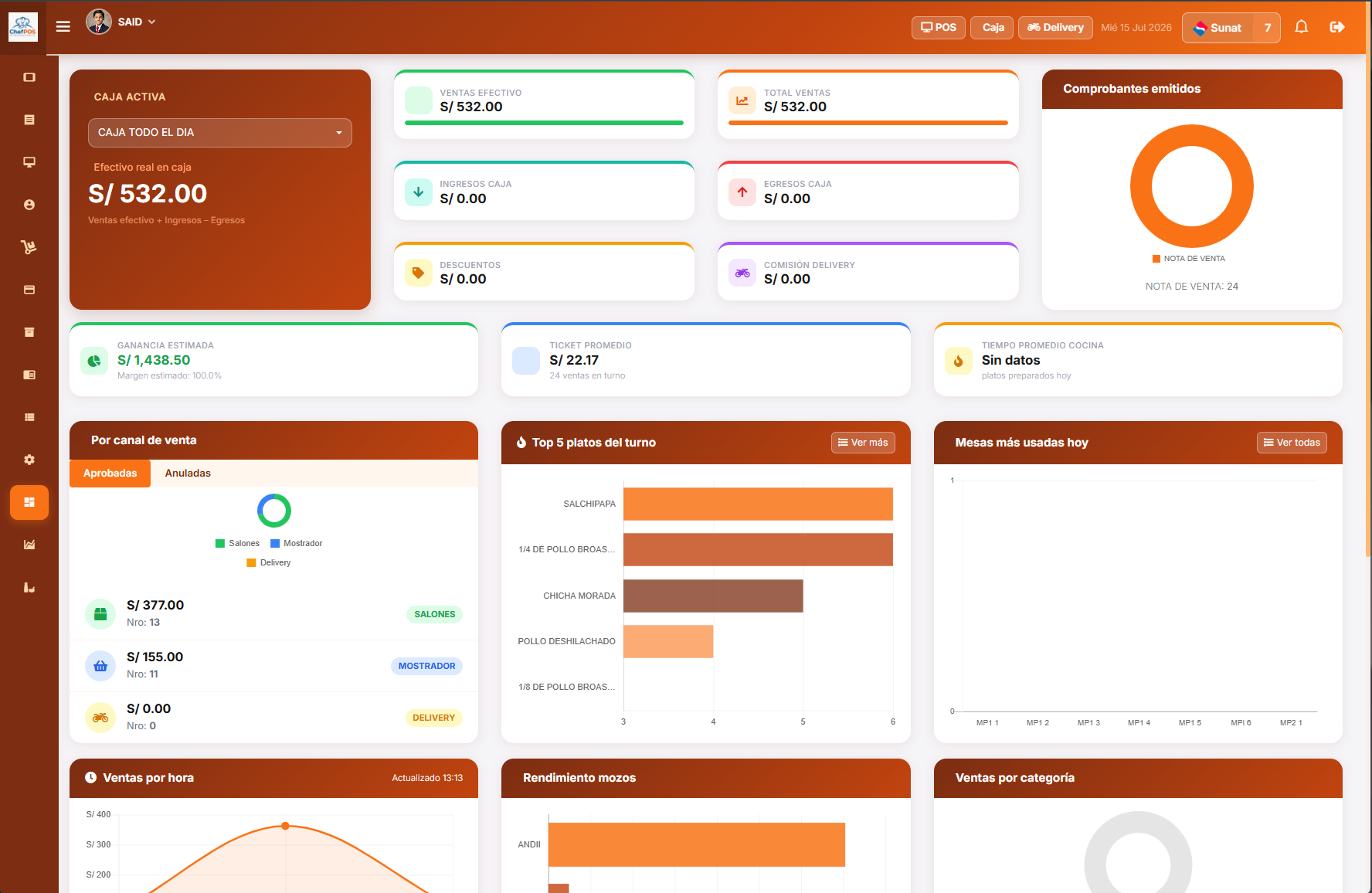
Task: Click the CHICHA MORADA bar
Action: [x=713, y=596]
